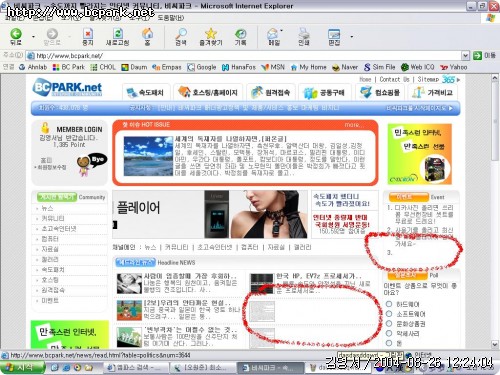This screenshot has height=375, width=500.
Task: Open the Daum links bar shortcut
Action: pyautogui.click(x=134, y=67)
